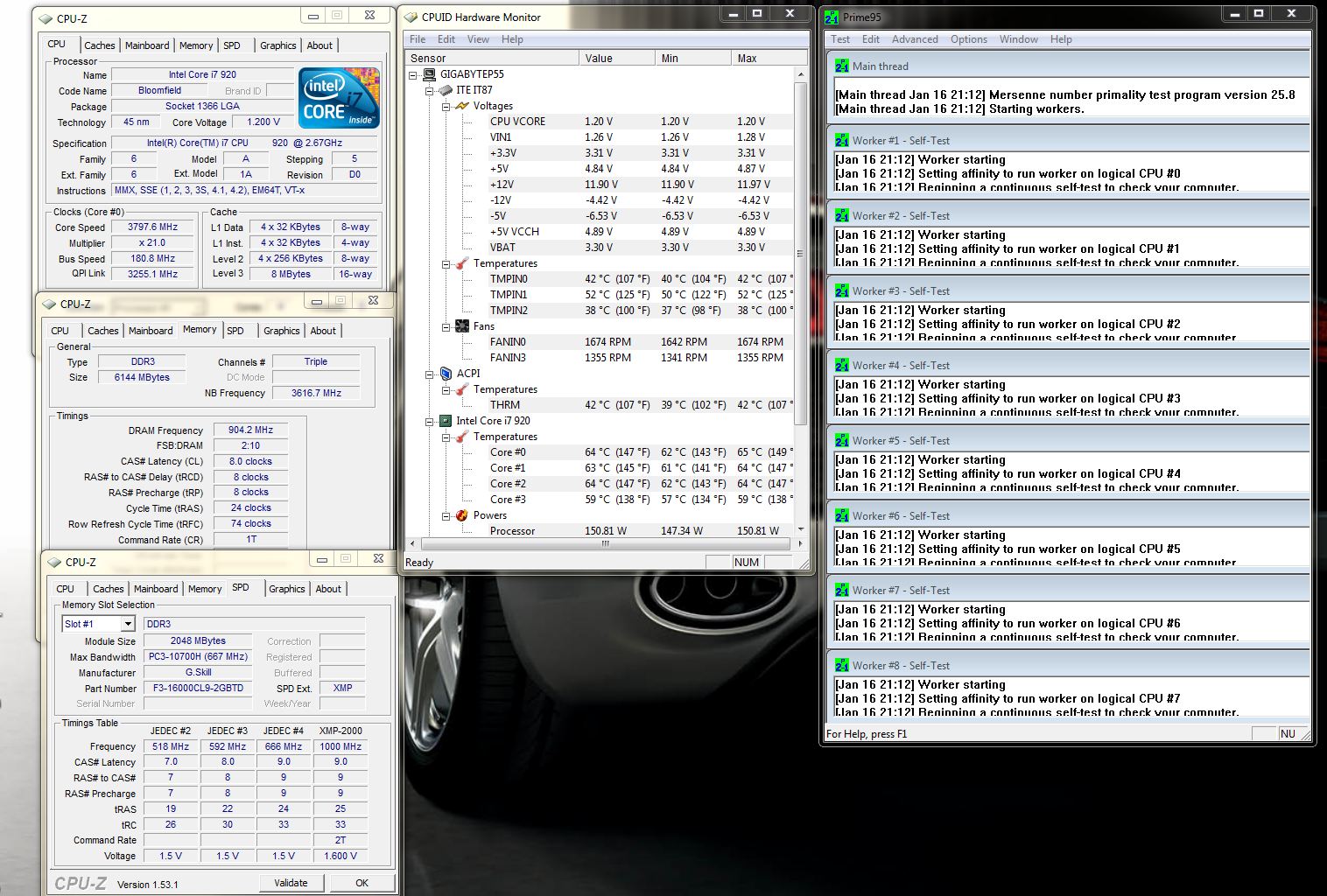Click the DRAM Frequency value 904.2 MHz
Image resolution: width=1327 pixels, height=896 pixels.
250,430
